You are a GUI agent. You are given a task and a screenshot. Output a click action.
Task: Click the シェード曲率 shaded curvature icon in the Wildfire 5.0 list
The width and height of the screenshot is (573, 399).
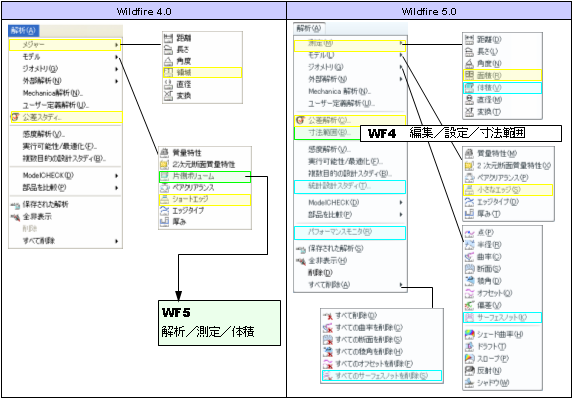469,334
